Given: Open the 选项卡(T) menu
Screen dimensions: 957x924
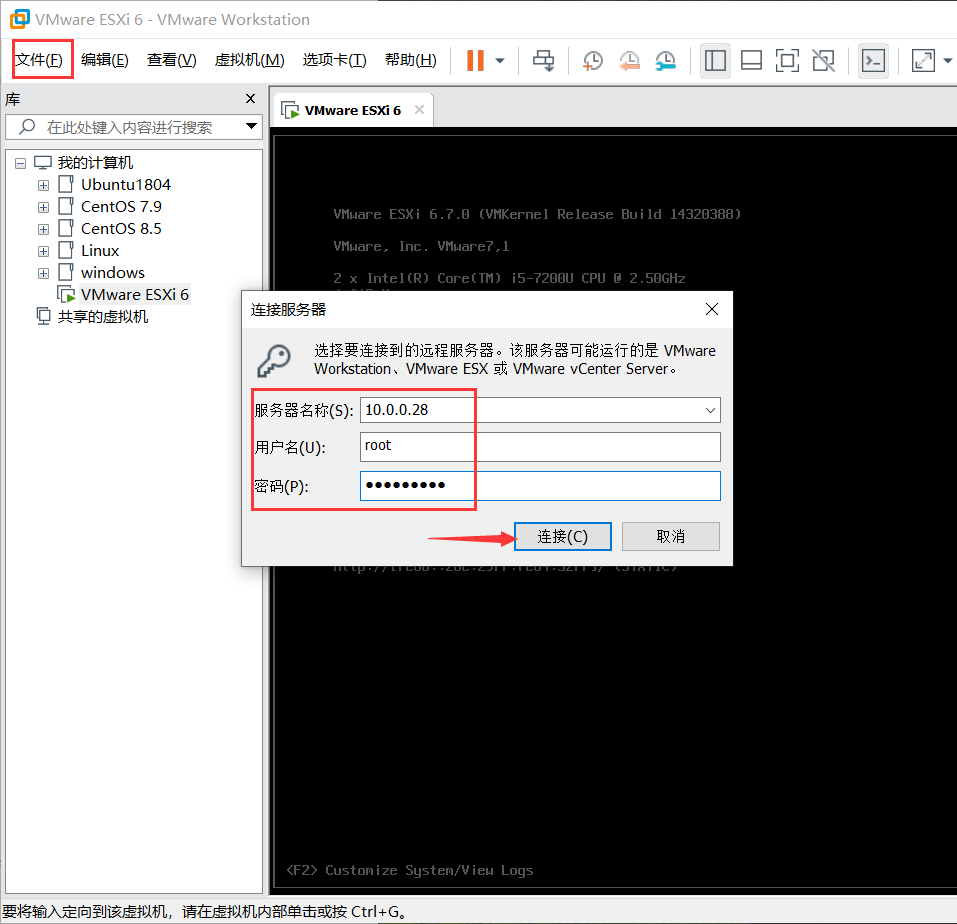Looking at the screenshot, I should (334, 60).
